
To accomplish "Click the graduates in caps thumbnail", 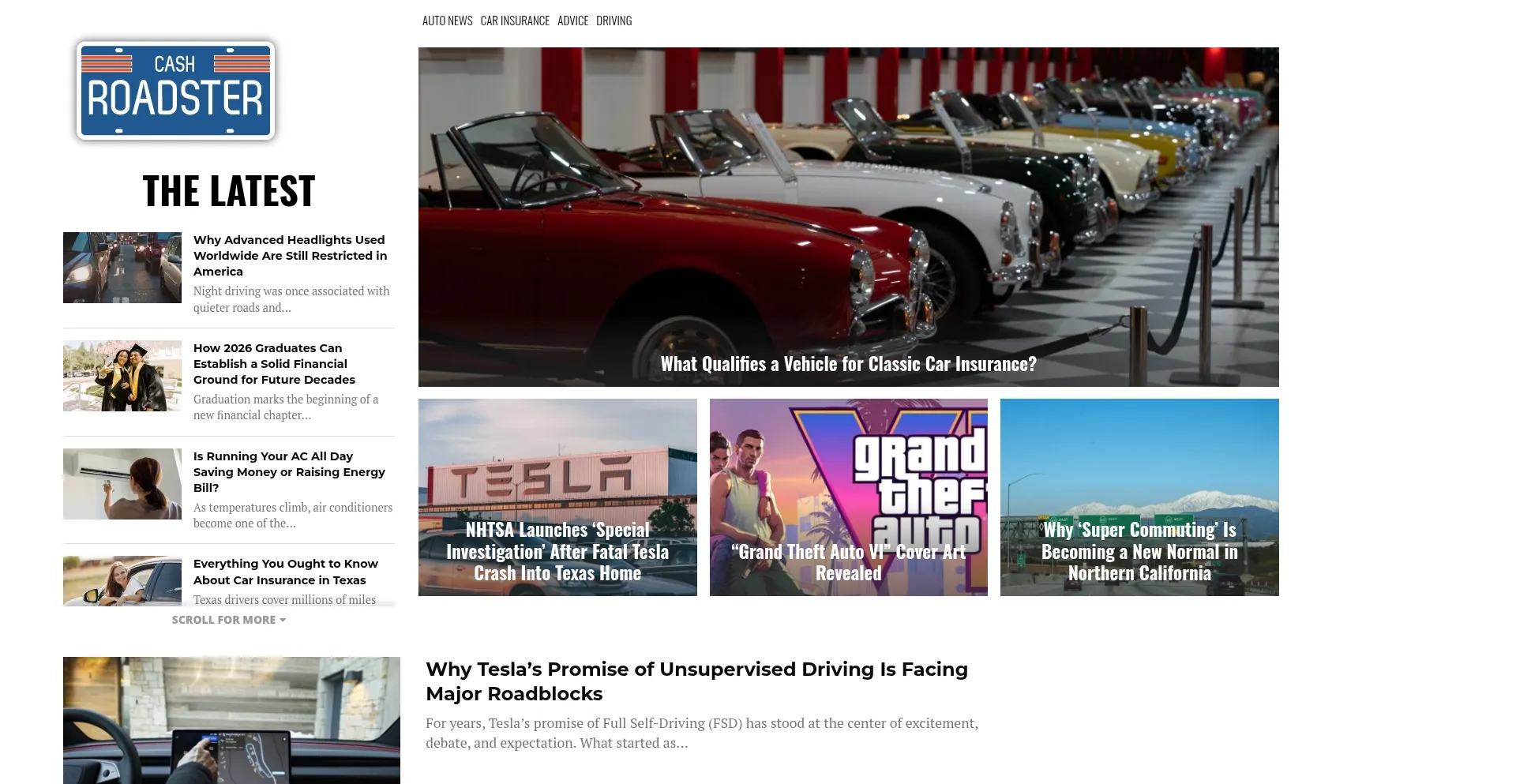I will pyautogui.click(x=122, y=376).
